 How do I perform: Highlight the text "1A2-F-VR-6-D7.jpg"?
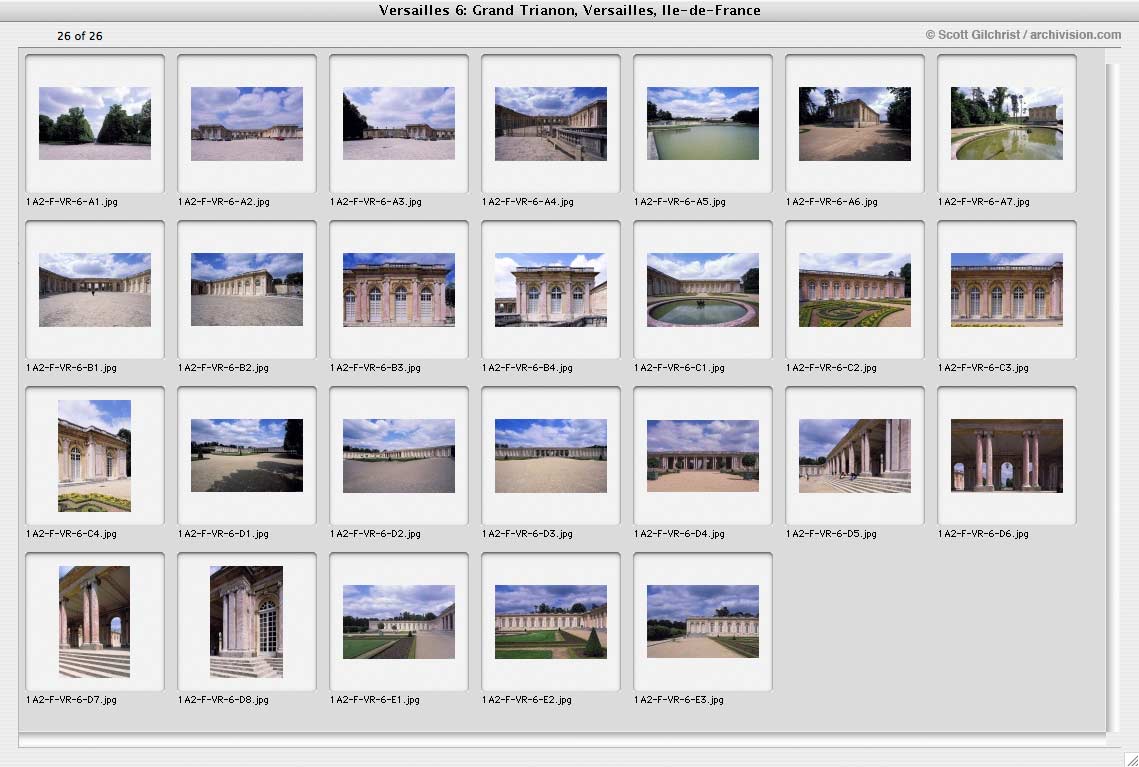[x=71, y=700]
